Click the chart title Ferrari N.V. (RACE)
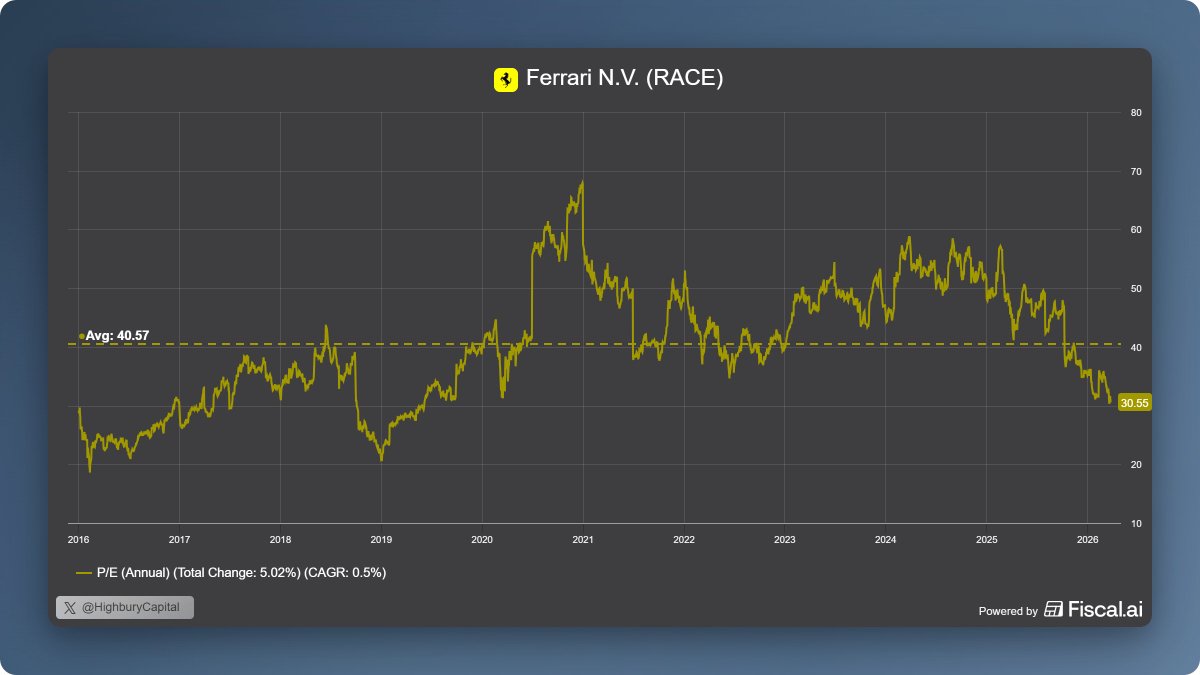 tap(624, 79)
